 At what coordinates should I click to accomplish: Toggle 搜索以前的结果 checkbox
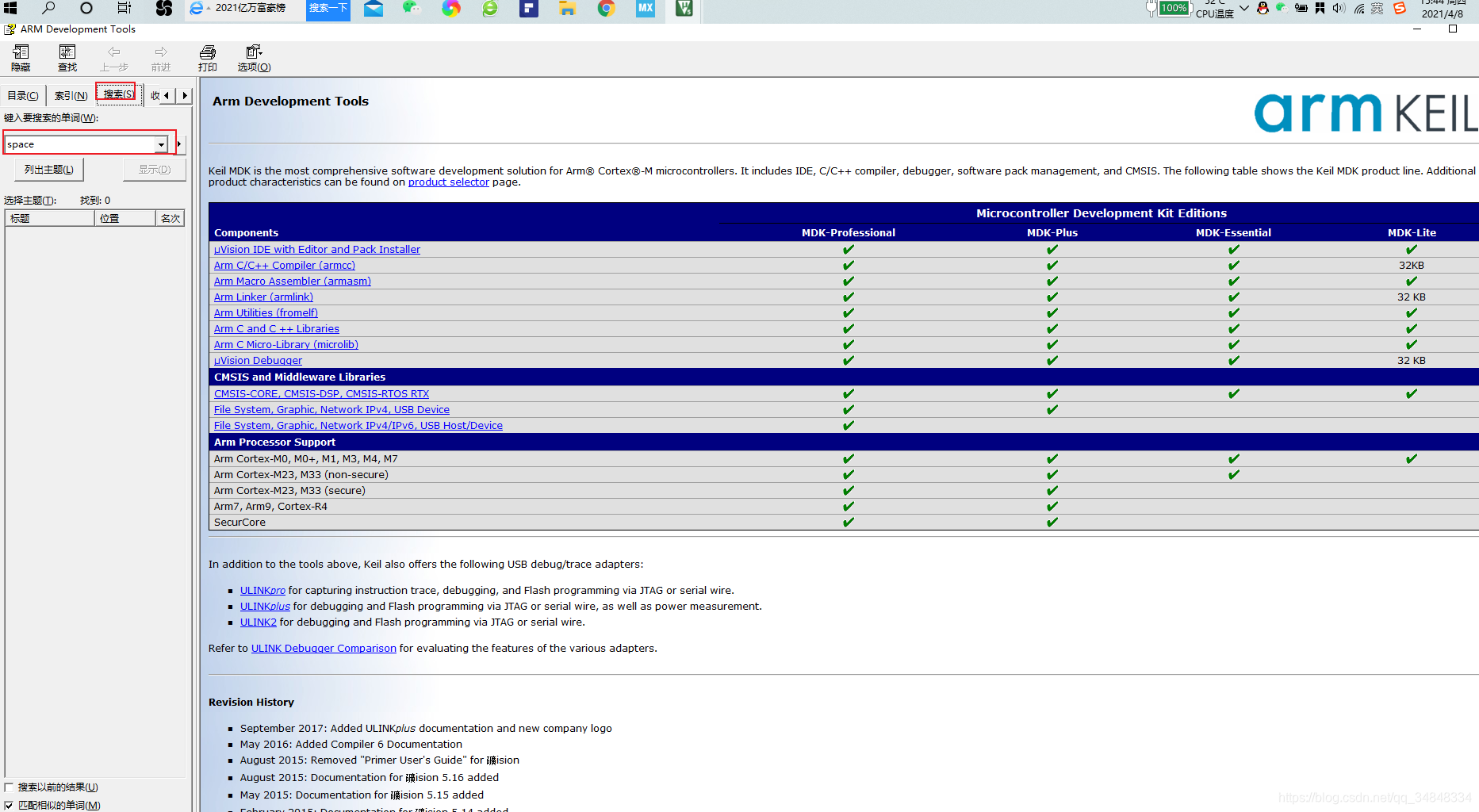pos(9,787)
